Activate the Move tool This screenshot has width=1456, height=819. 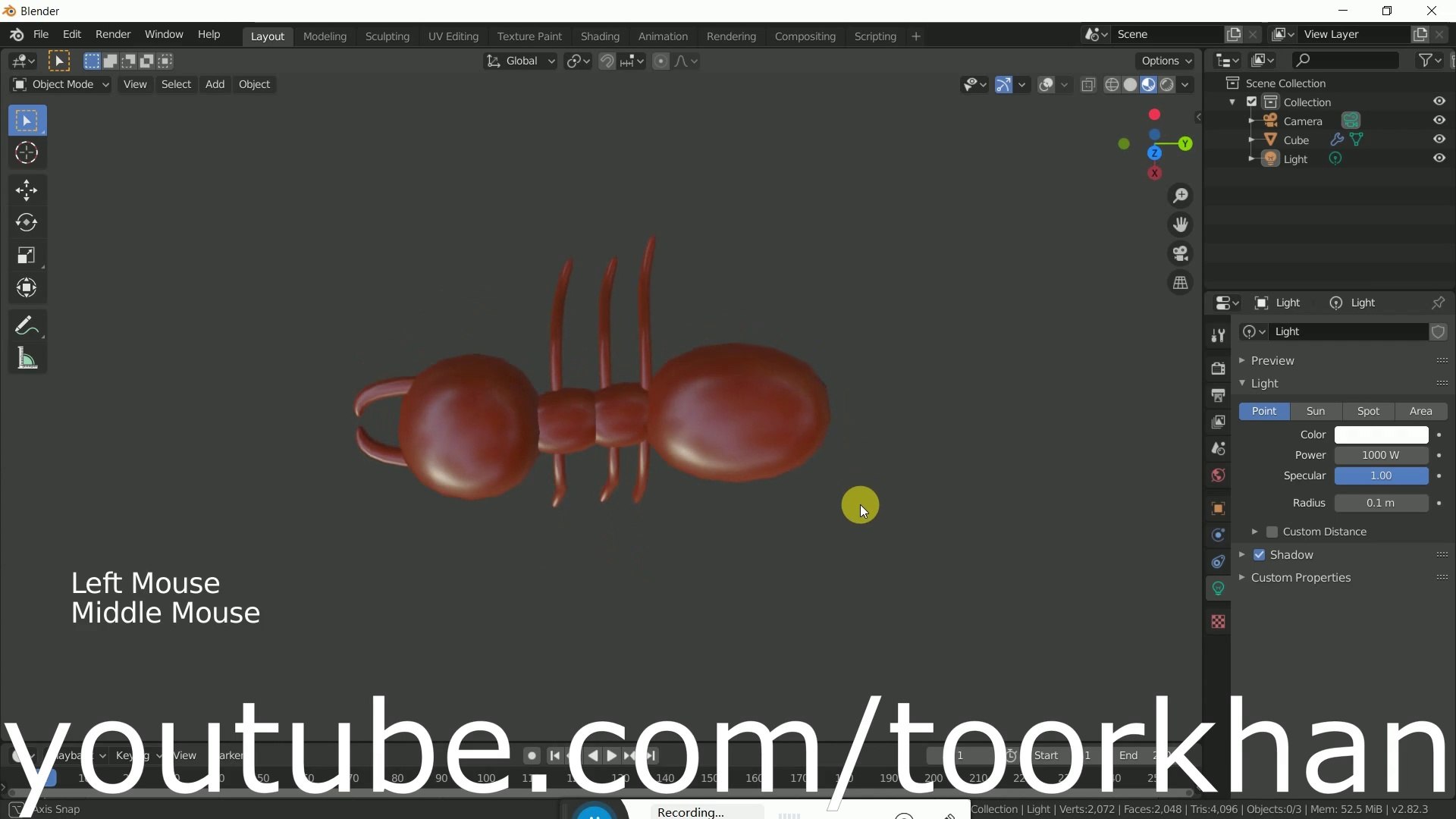tap(27, 190)
